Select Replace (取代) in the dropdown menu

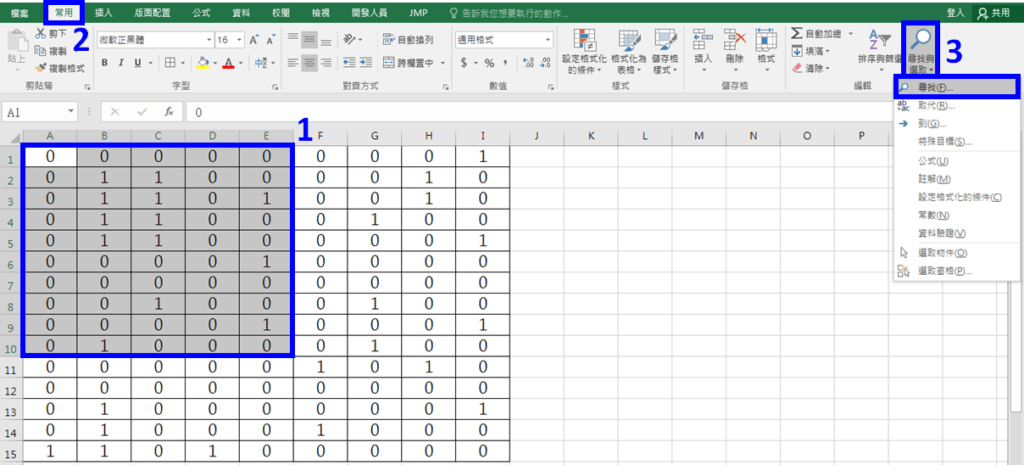pos(936,105)
